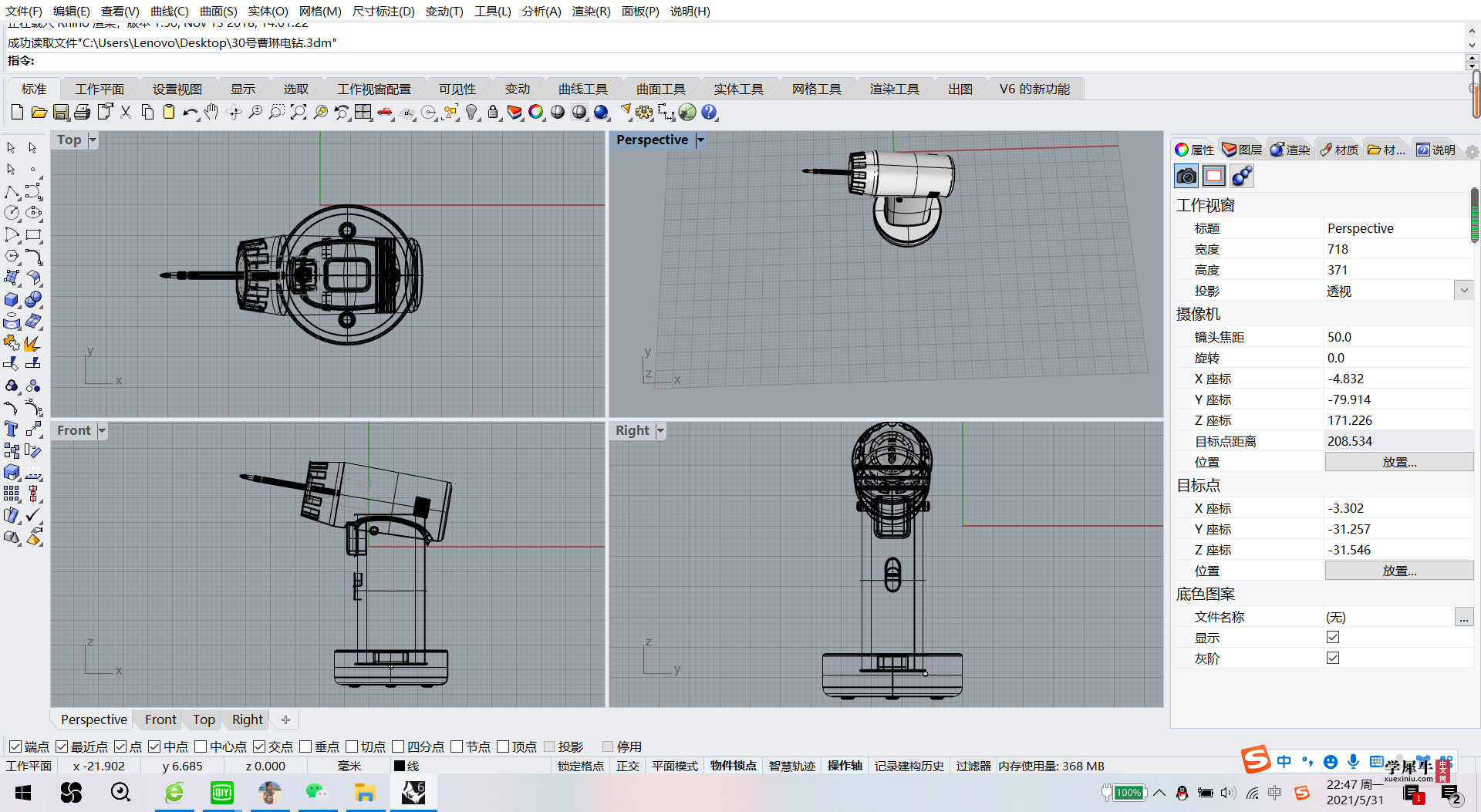1481x812 pixels.
Task: Toggle the 最近点 object snap checkbox
Action: coord(62,746)
